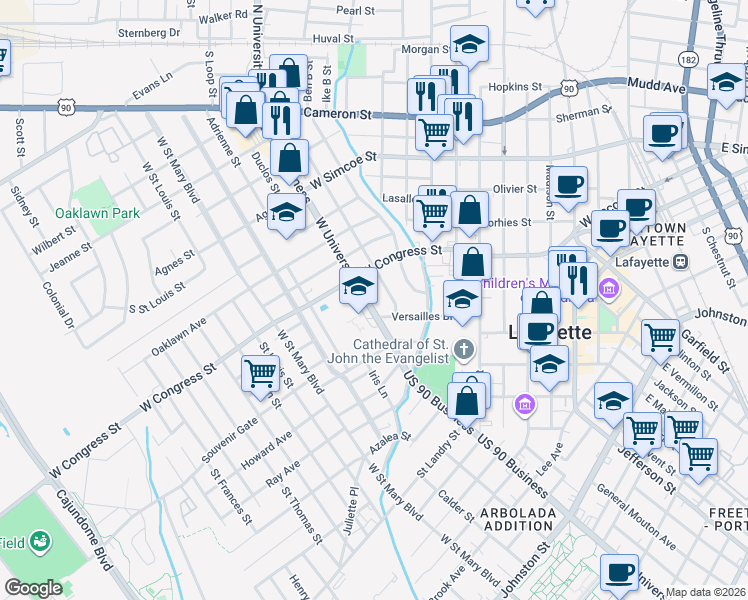Image resolution: width=748 pixels, height=600 pixels.
Task: Open the school marker on Mudd Ave
Action: pos(727,85)
